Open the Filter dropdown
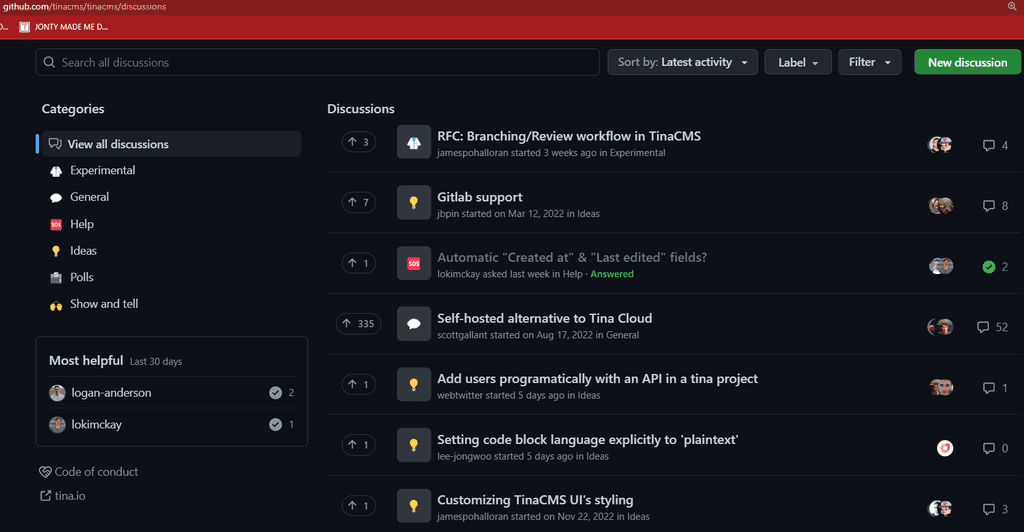The image size is (1024, 532). click(x=869, y=62)
